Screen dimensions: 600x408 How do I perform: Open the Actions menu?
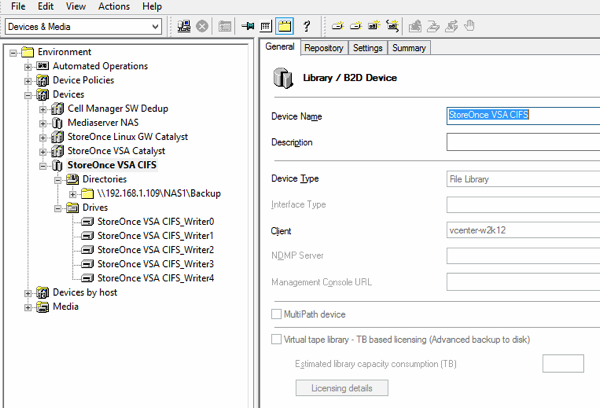pos(114,6)
